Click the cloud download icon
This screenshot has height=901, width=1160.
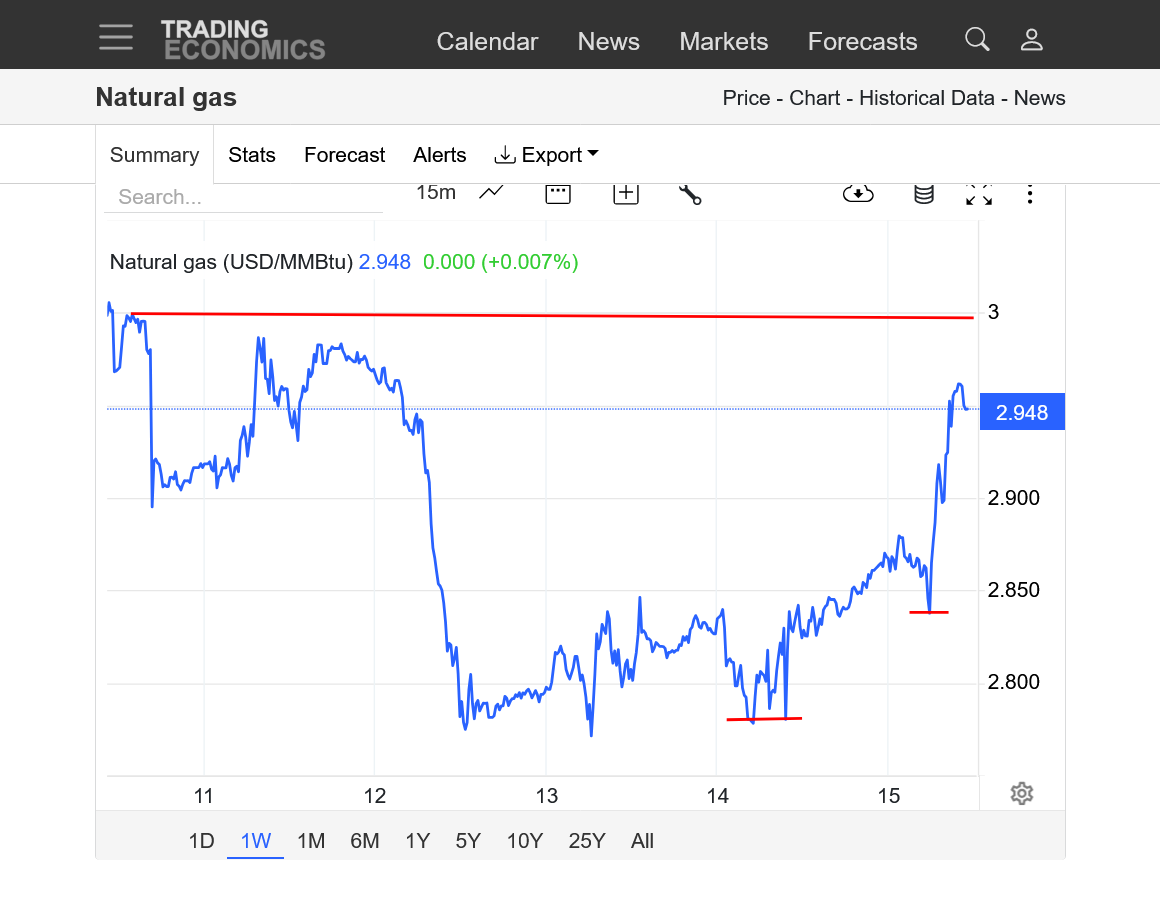tap(858, 194)
